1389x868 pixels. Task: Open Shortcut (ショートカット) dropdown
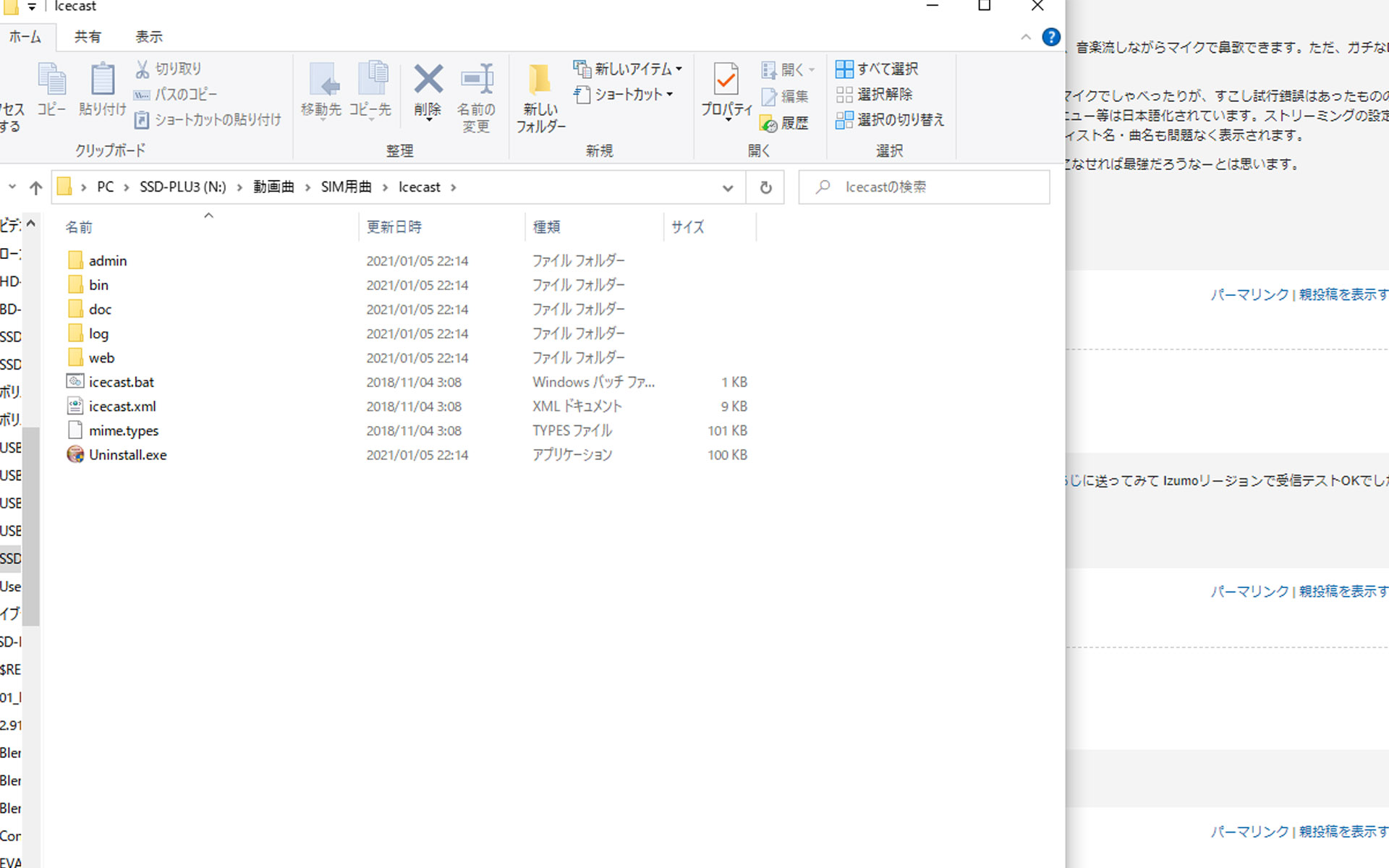(x=623, y=94)
